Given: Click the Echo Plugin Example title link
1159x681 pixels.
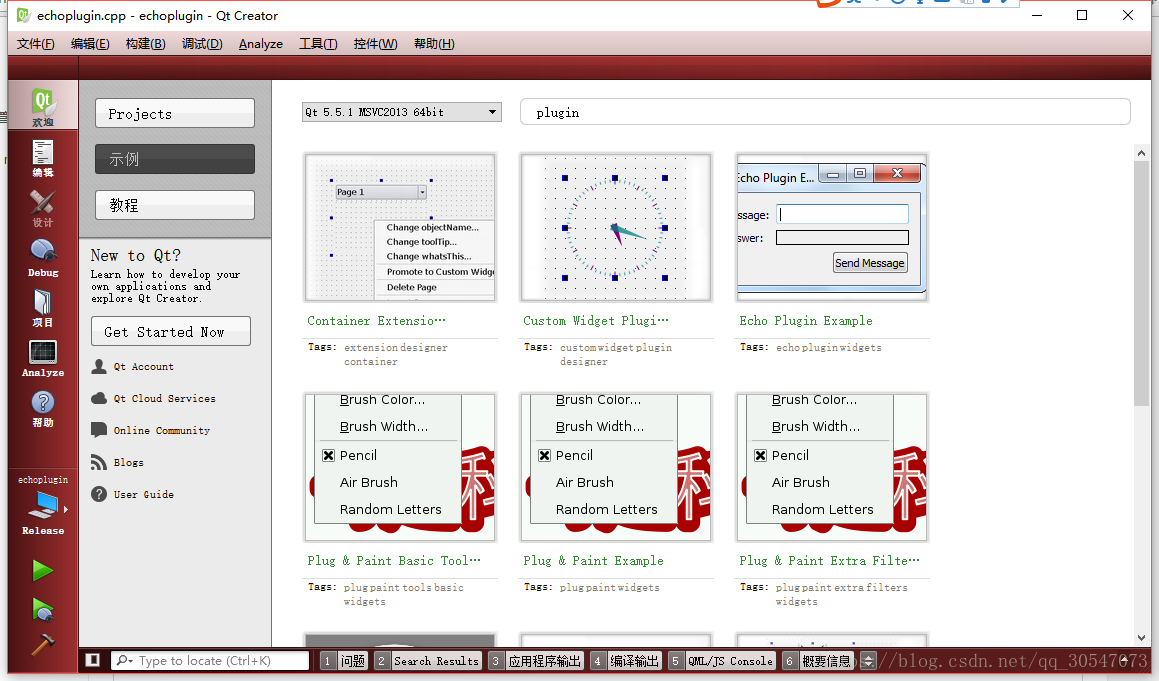Looking at the screenshot, I should pyautogui.click(x=806, y=320).
